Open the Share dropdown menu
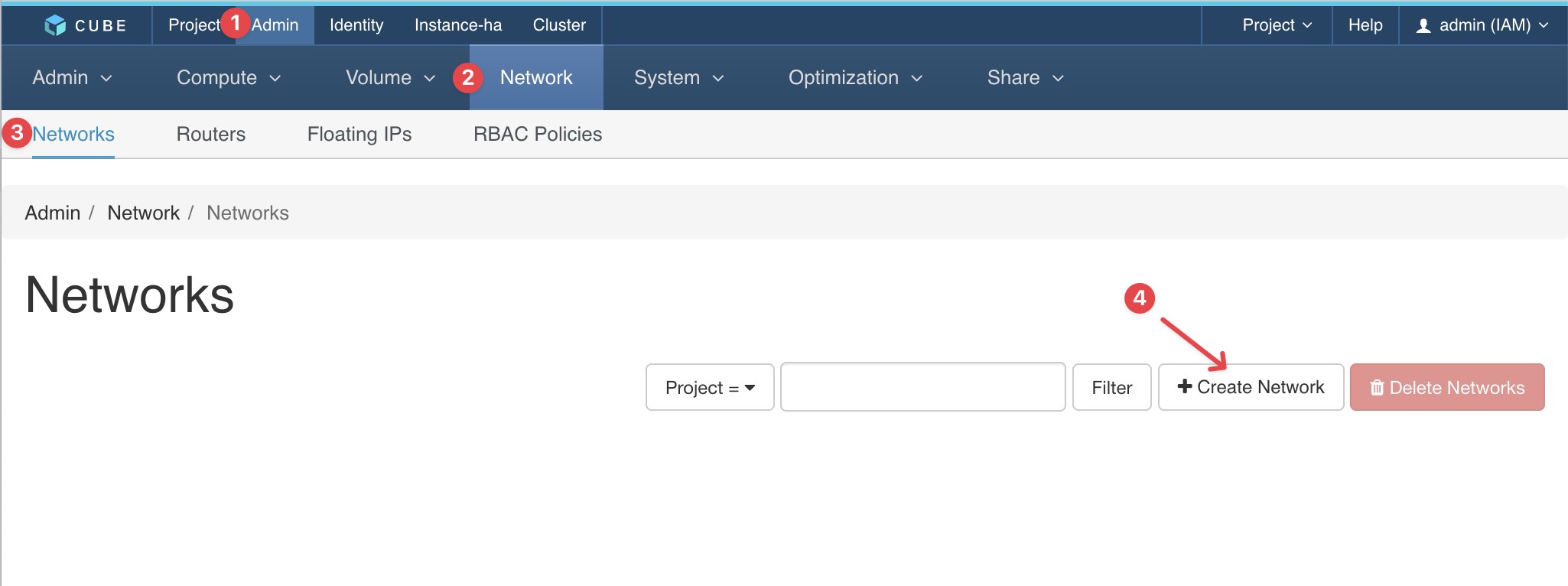The height and width of the screenshot is (586, 1568). [1025, 77]
